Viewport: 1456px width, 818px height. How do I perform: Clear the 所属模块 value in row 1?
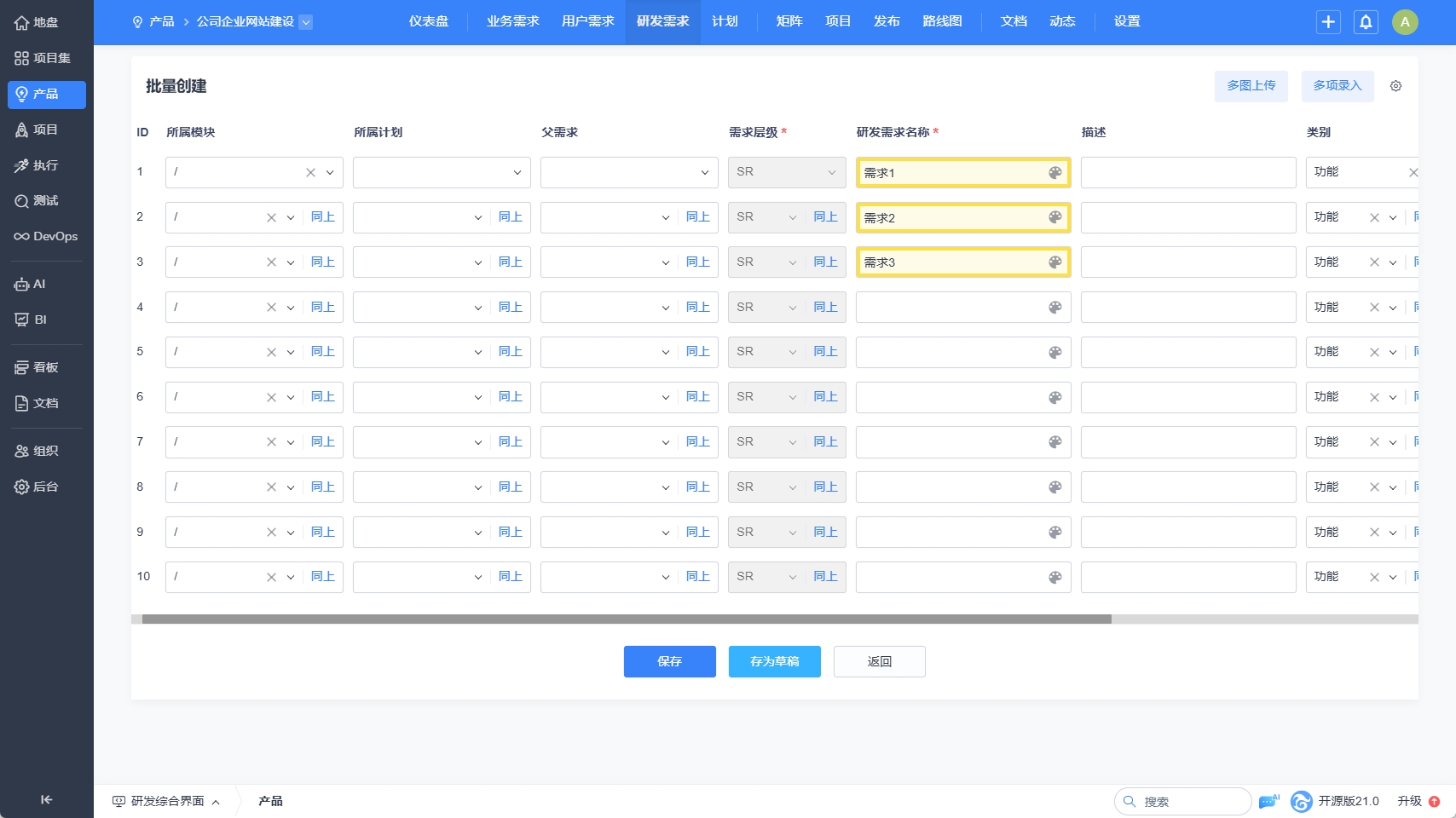(310, 173)
